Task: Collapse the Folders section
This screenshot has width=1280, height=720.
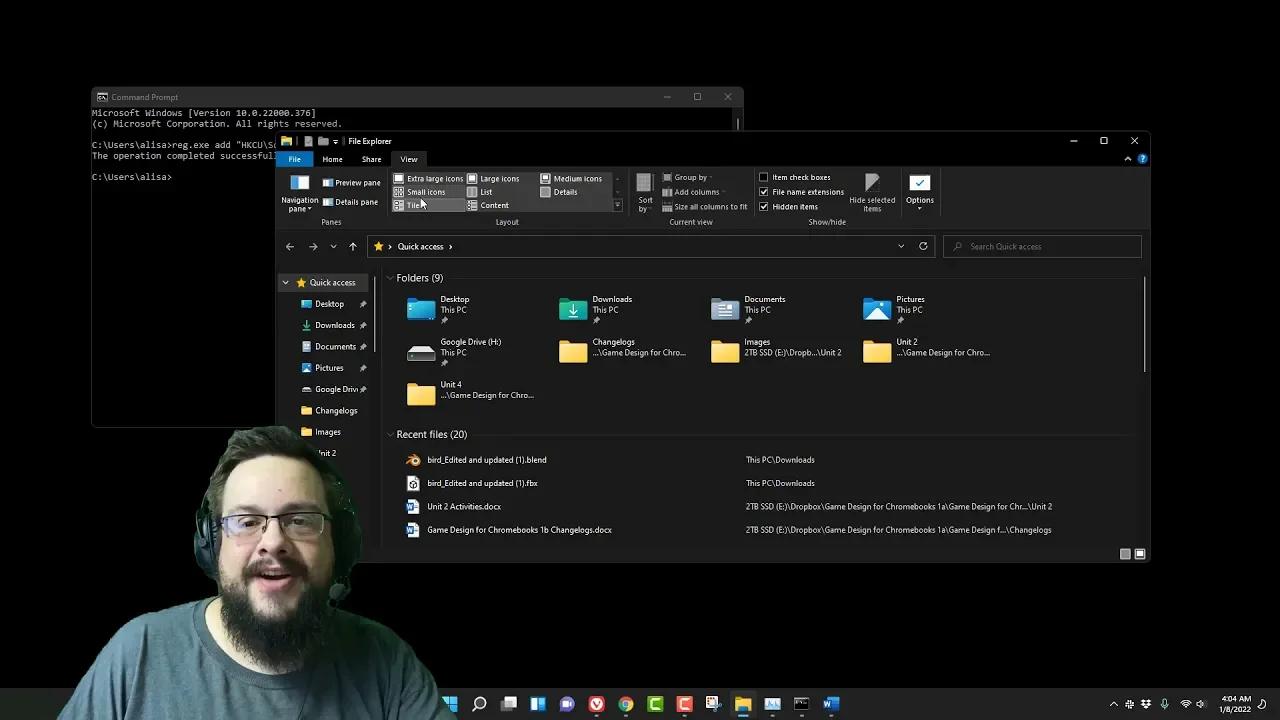Action: click(x=390, y=277)
